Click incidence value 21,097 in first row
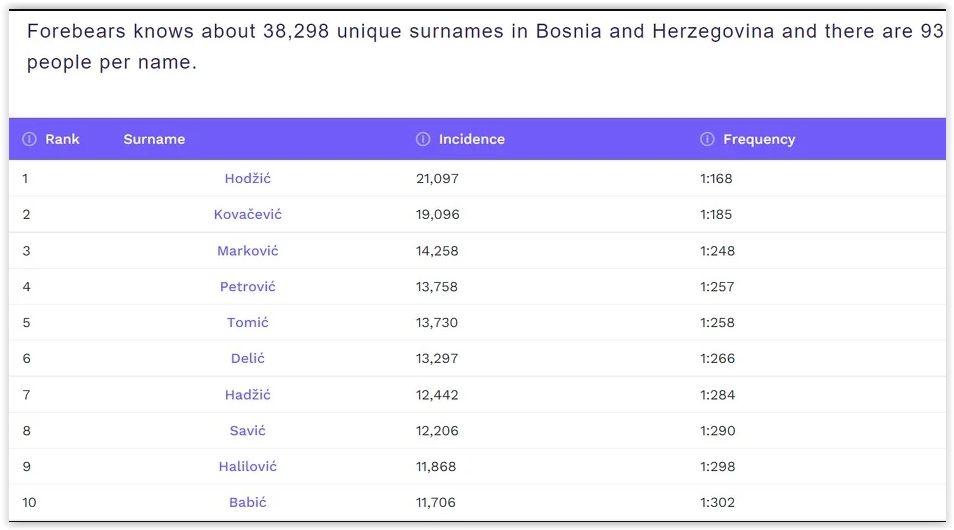The height and width of the screenshot is (530, 954). [x=437, y=178]
